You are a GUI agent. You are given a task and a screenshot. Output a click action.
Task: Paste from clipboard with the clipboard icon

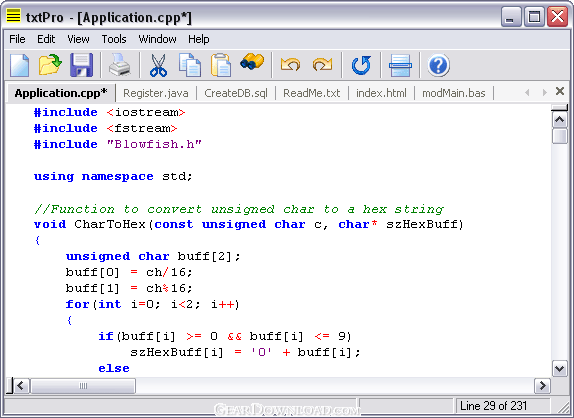[221, 65]
